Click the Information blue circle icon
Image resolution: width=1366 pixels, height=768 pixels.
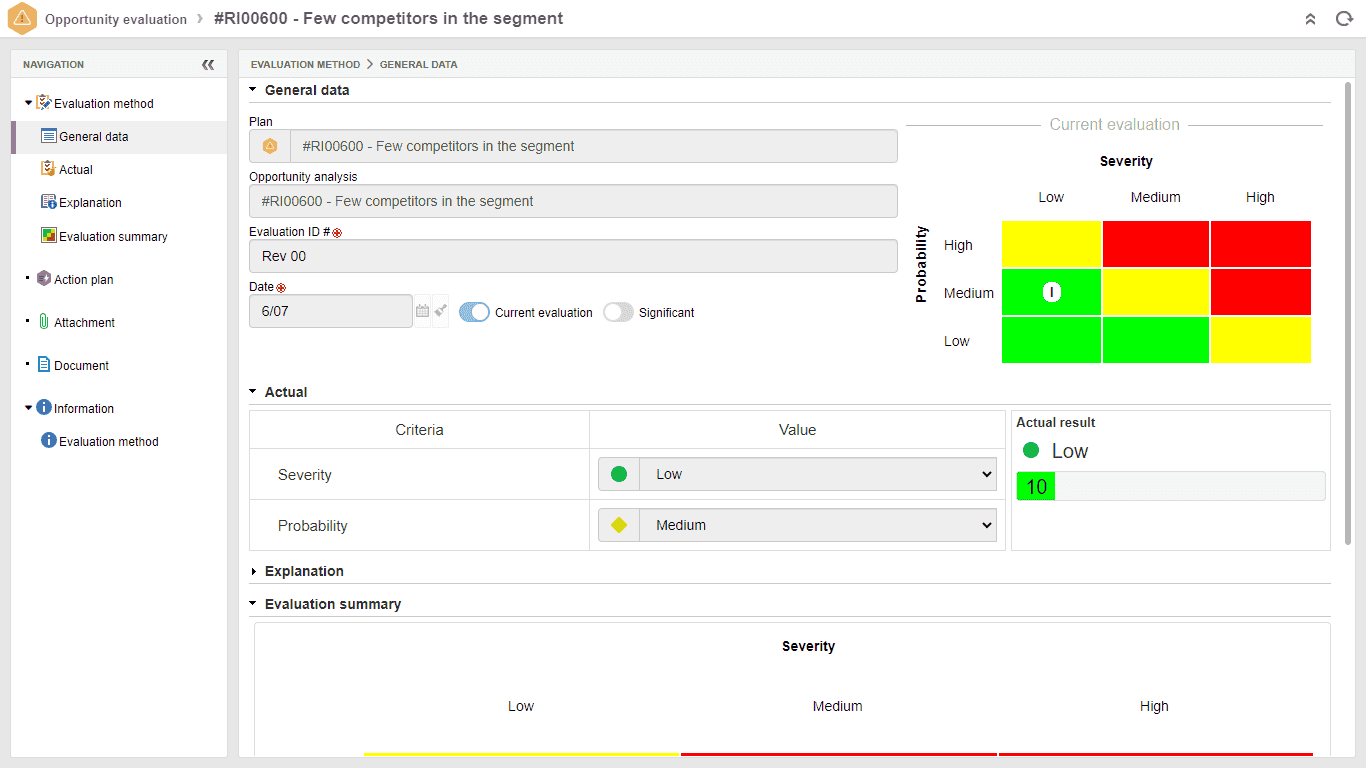tap(43, 408)
